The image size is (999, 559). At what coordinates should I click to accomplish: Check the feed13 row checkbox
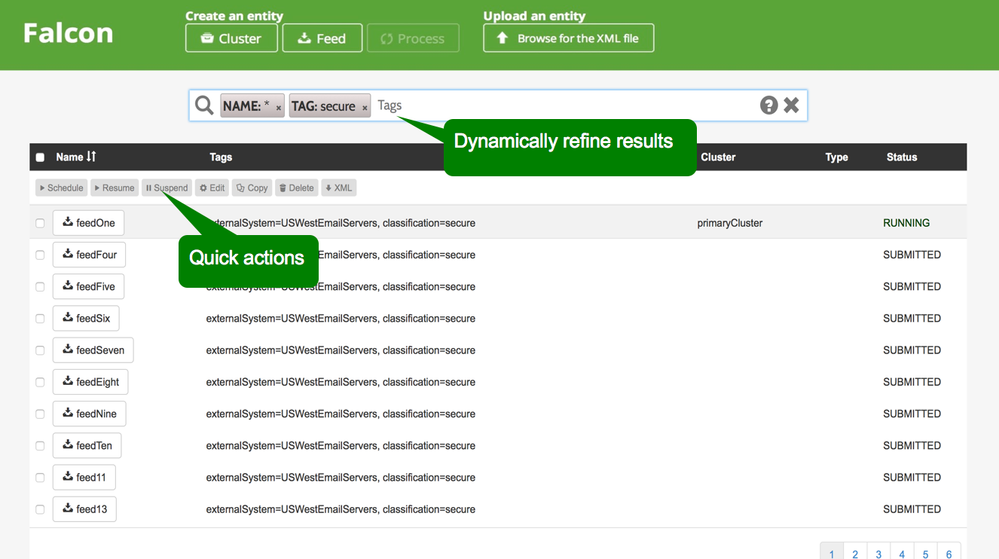pos(40,510)
